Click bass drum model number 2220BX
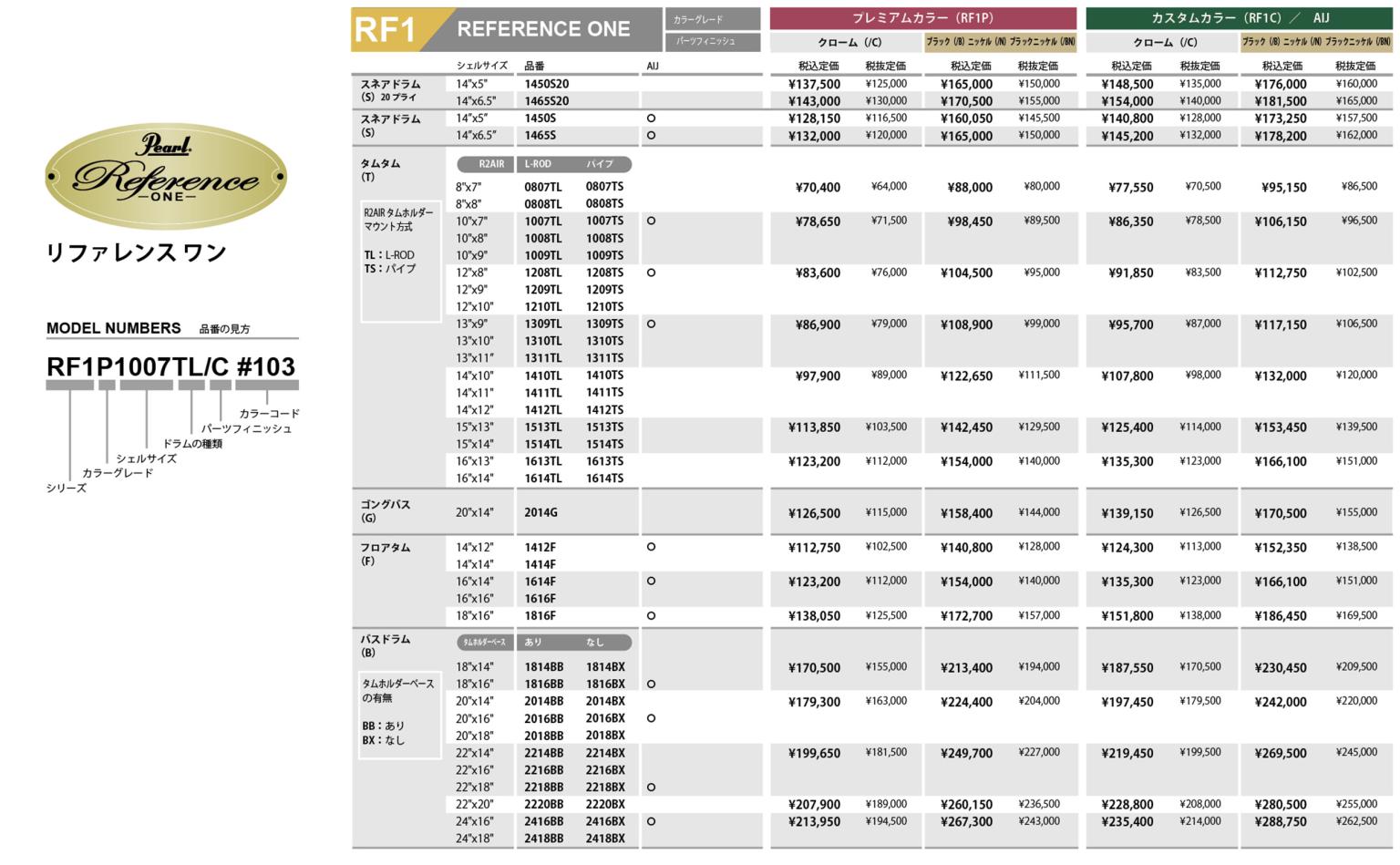Viewport: 1400px width, 865px height. [605, 805]
